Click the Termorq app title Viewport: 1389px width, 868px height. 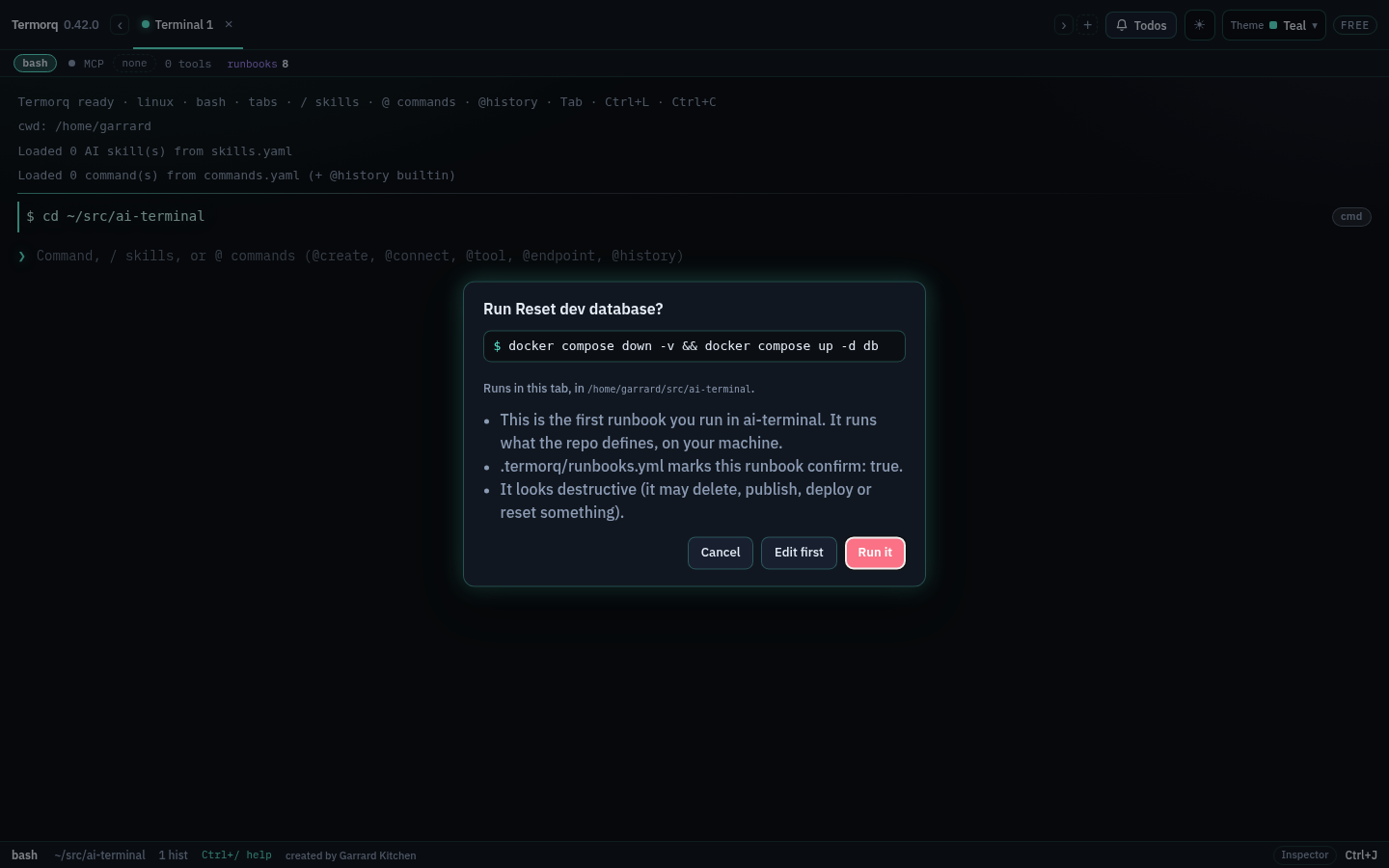(x=35, y=25)
